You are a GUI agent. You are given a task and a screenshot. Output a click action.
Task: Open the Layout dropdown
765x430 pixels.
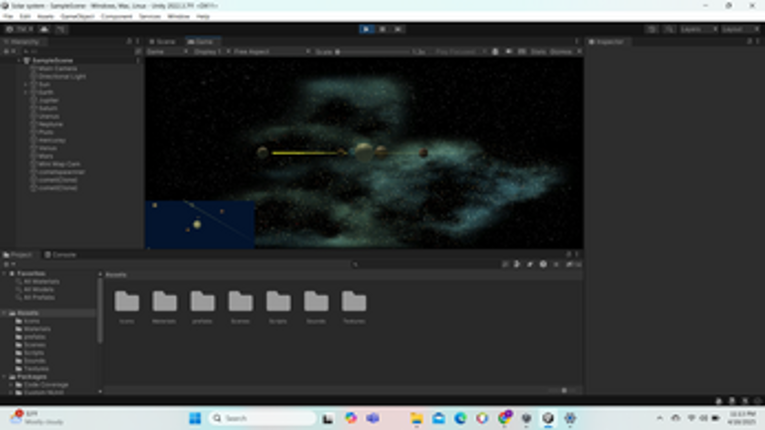tap(740, 29)
